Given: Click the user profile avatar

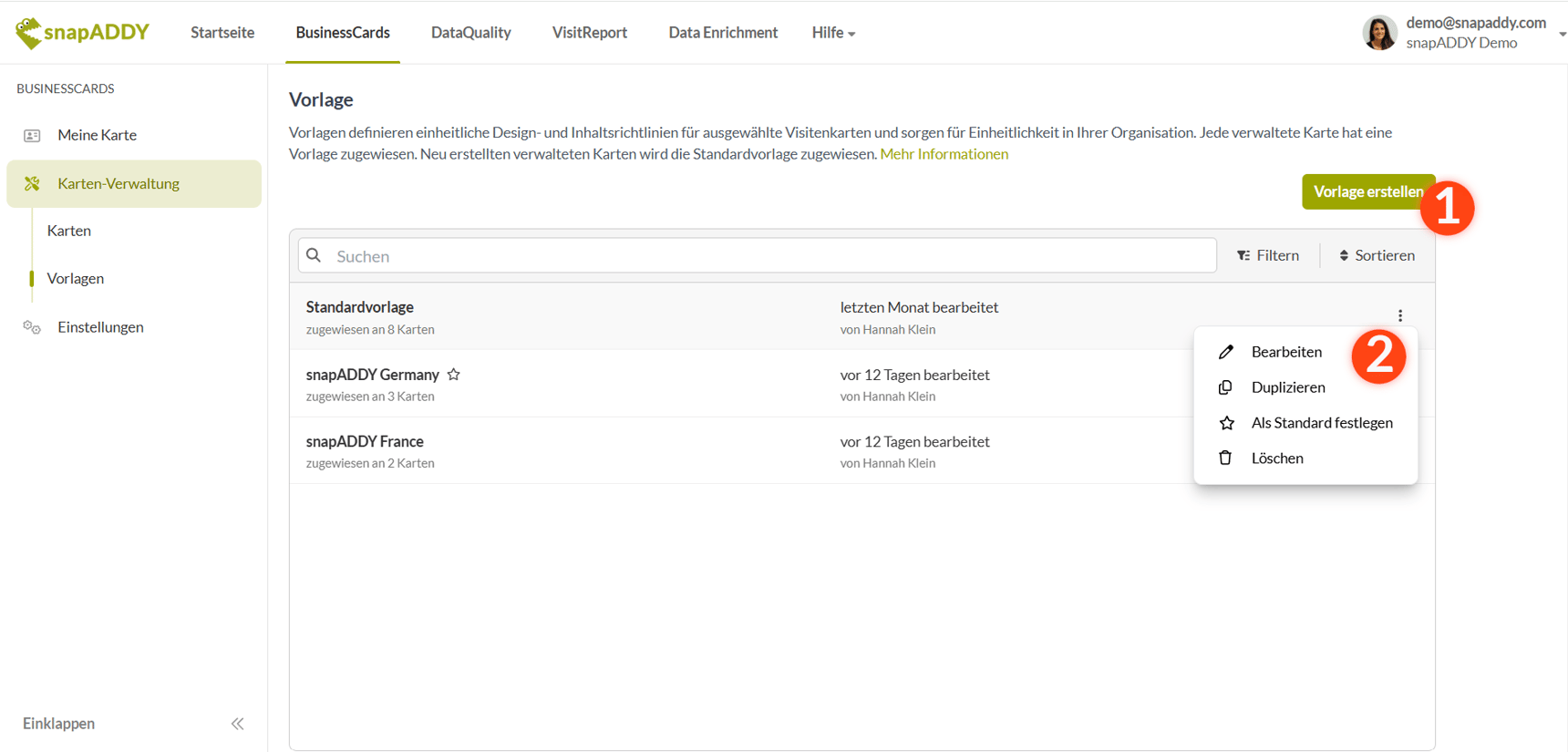Looking at the screenshot, I should click(1379, 33).
